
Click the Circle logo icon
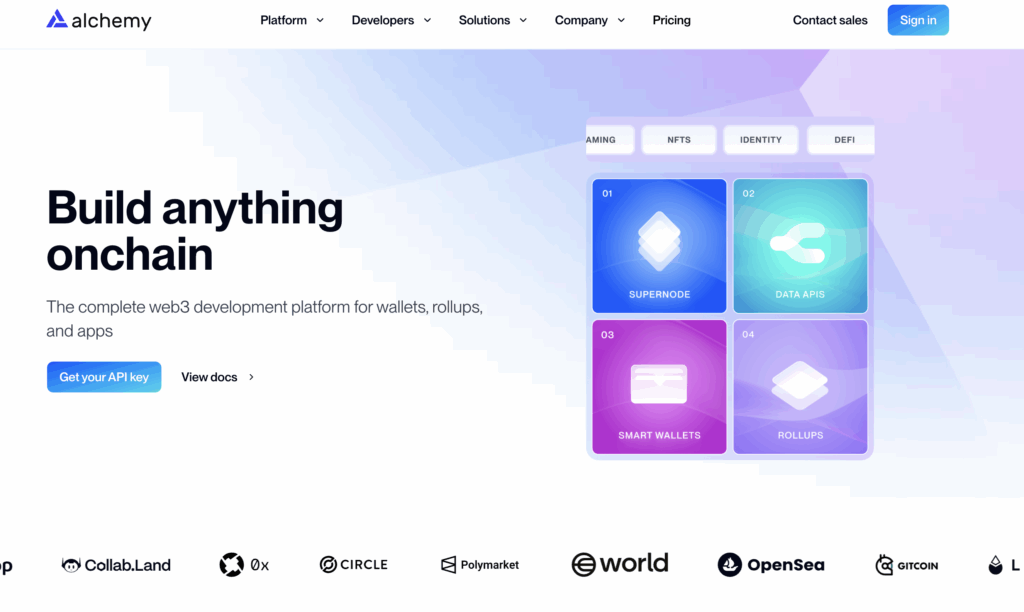328,564
